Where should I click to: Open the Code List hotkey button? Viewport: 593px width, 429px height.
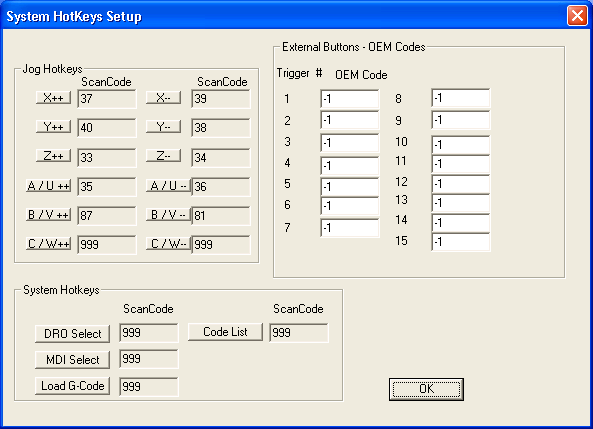225,332
